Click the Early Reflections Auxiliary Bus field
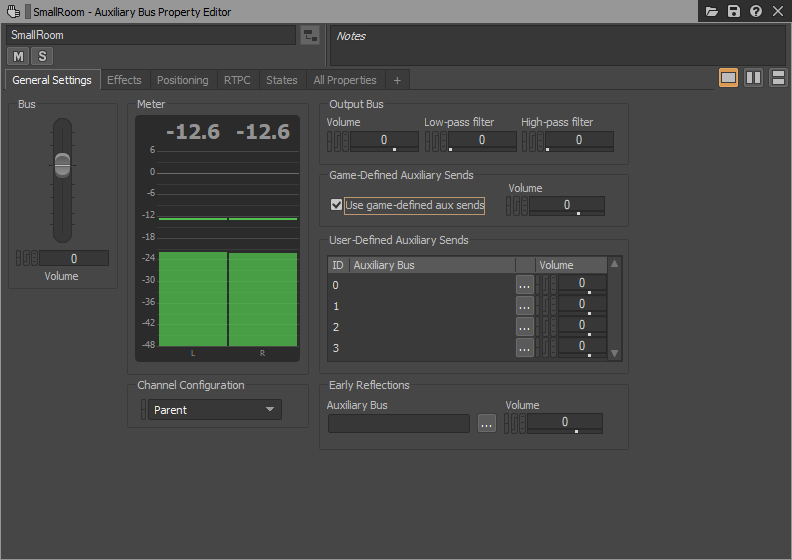The height and width of the screenshot is (560, 792). (399, 423)
